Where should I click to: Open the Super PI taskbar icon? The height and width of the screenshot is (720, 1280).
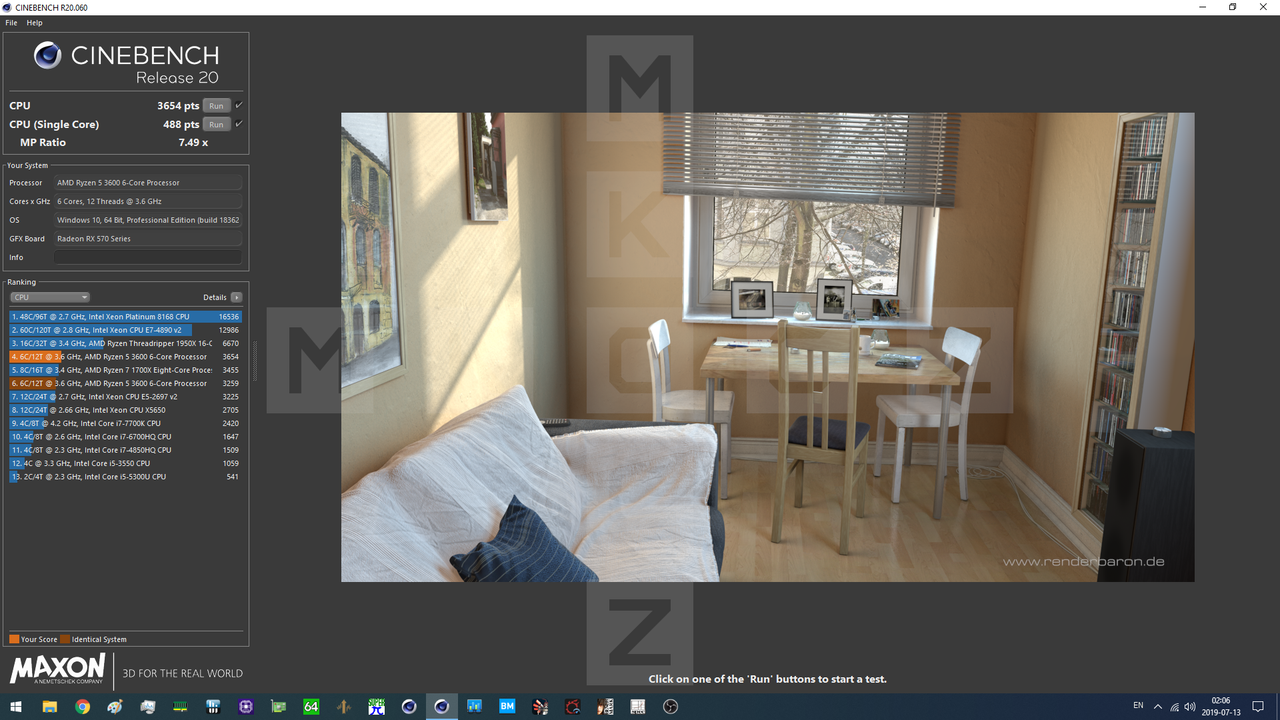point(376,706)
